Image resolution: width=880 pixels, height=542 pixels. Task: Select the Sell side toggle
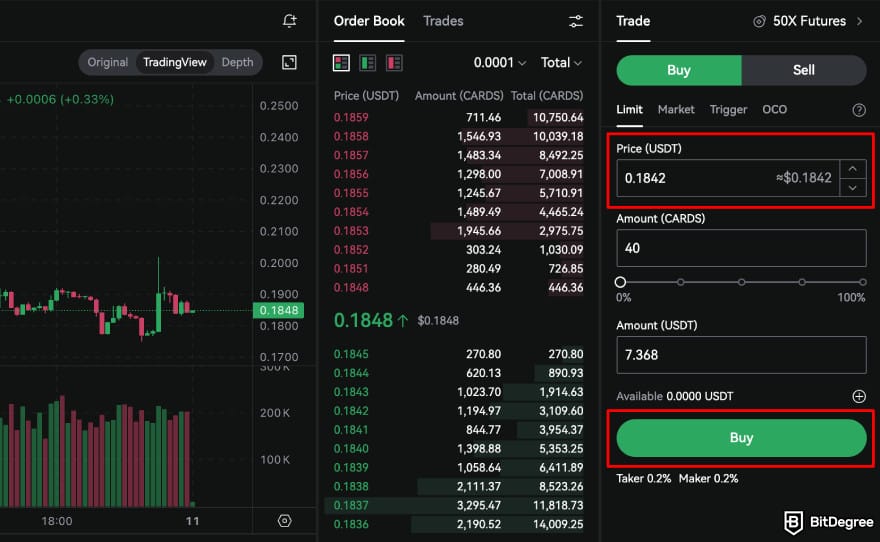804,70
